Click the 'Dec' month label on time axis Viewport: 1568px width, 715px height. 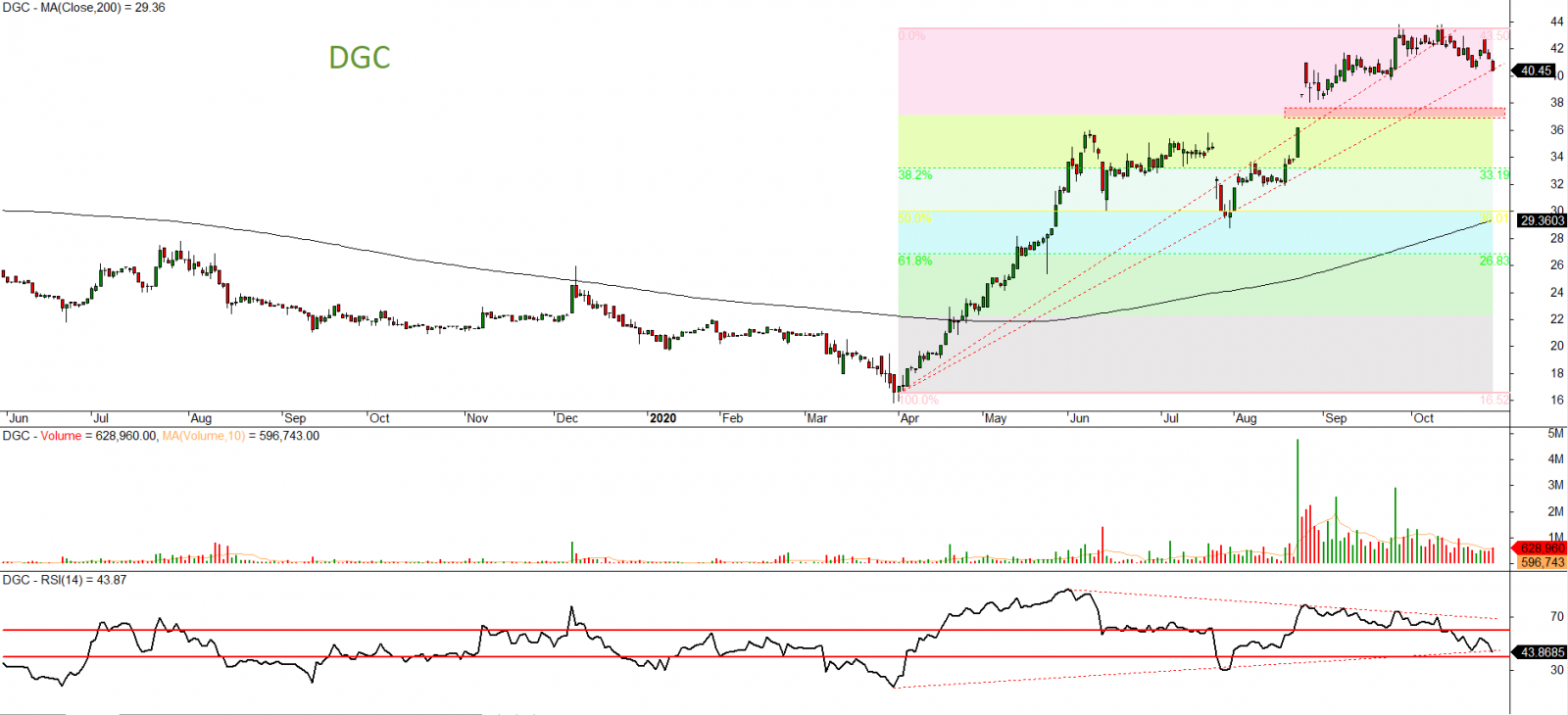(x=566, y=418)
